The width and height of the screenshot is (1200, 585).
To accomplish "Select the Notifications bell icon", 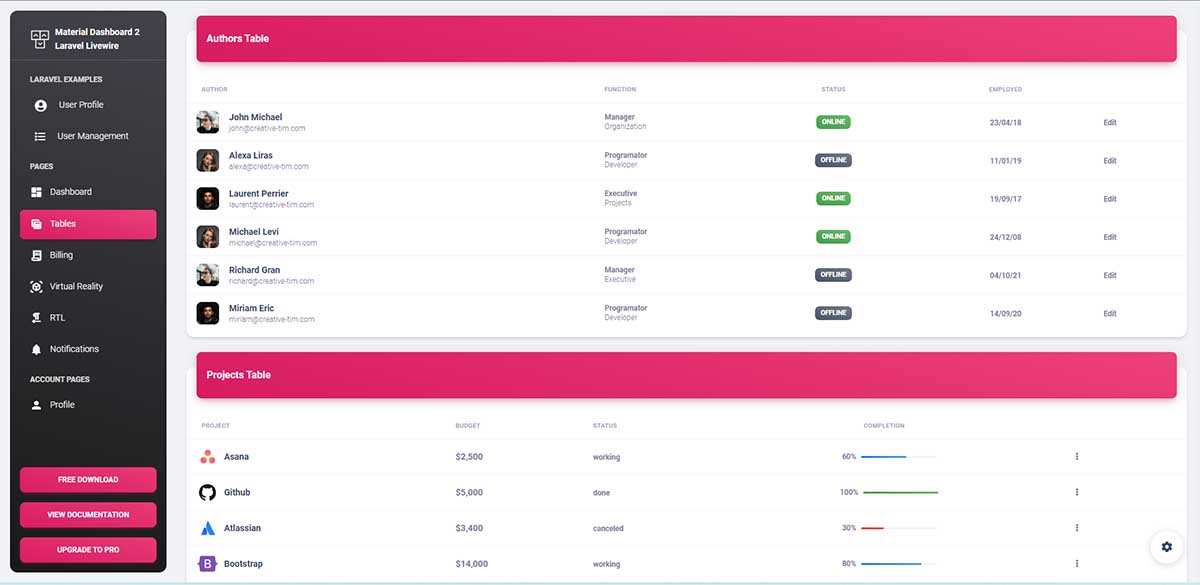I will (37, 348).
